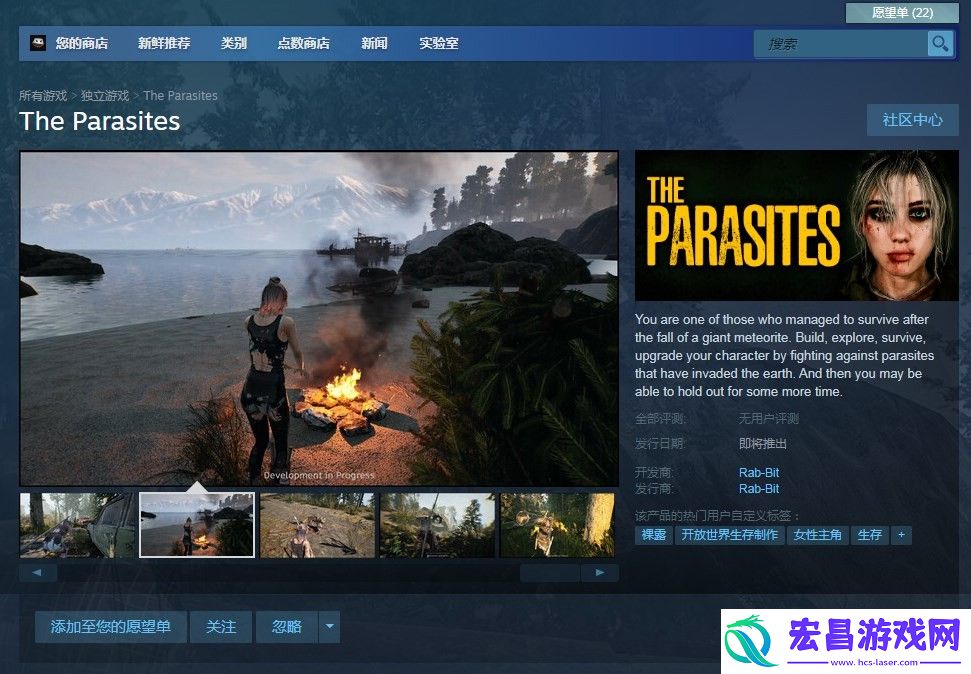Select the fifth thumbnail with glowing forest fight
Screen dimensions: 971x674
click(557, 525)
